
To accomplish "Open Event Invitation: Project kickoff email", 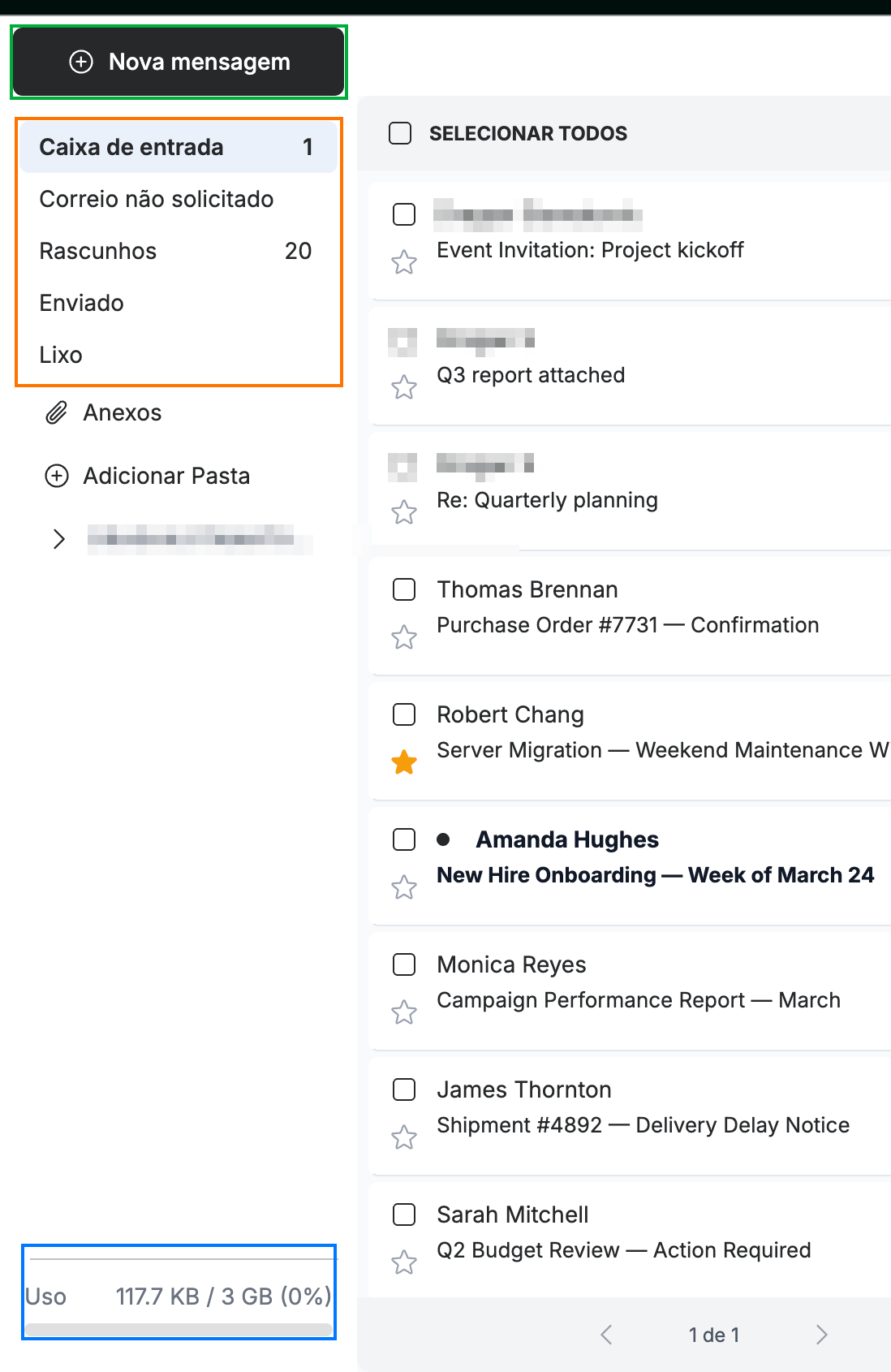I will coord(590,250).
